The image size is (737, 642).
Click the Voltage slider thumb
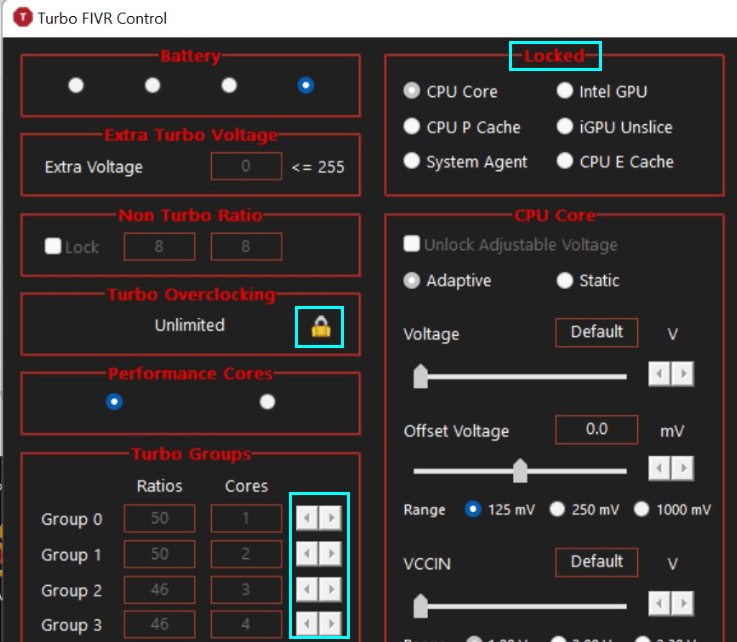point(420,376)
